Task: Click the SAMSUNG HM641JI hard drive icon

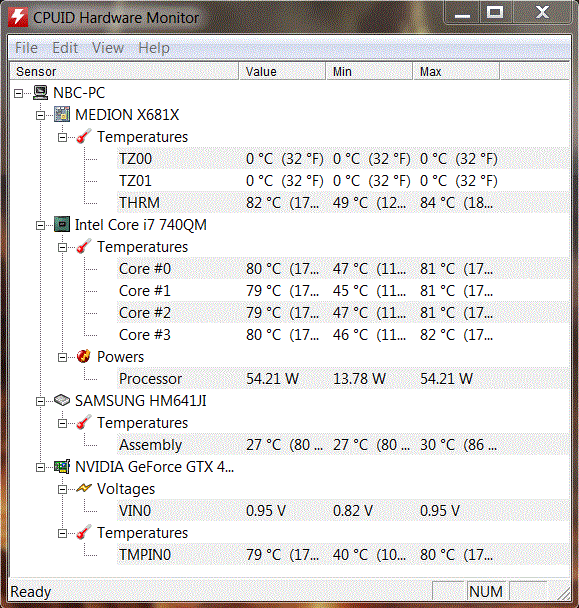Action: pos(62,400)
